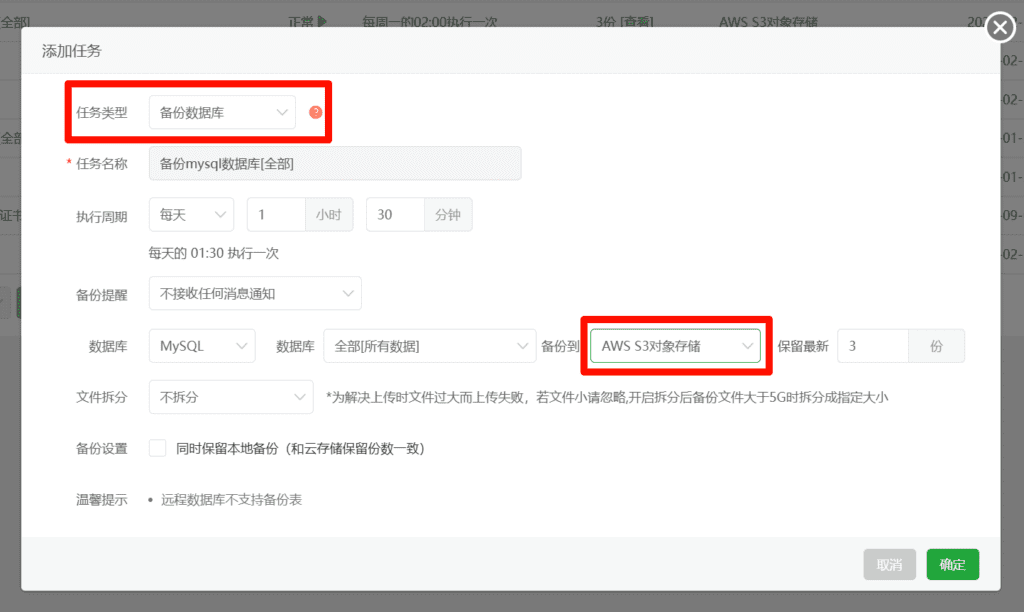Open the 备份到 AWS S3对象存储 dropdown

click(675, 346)
